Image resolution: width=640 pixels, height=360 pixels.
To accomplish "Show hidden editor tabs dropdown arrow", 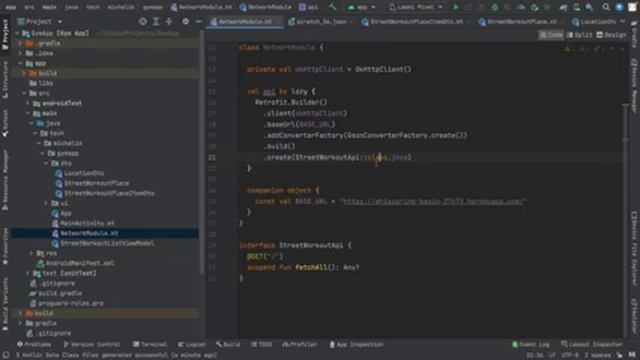I will click(622, 21).
